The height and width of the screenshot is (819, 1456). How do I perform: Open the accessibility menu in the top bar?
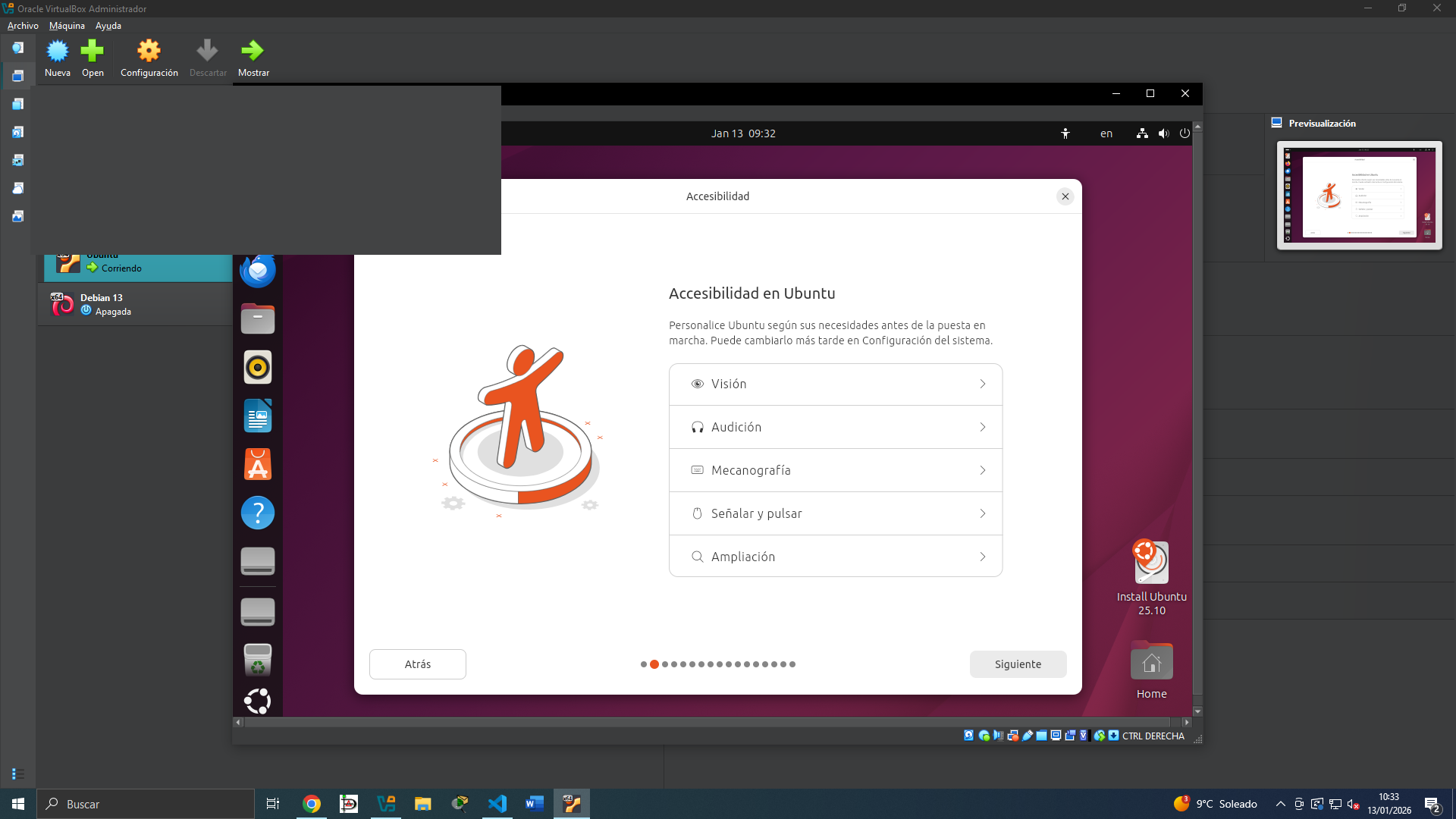point(1065,133)
